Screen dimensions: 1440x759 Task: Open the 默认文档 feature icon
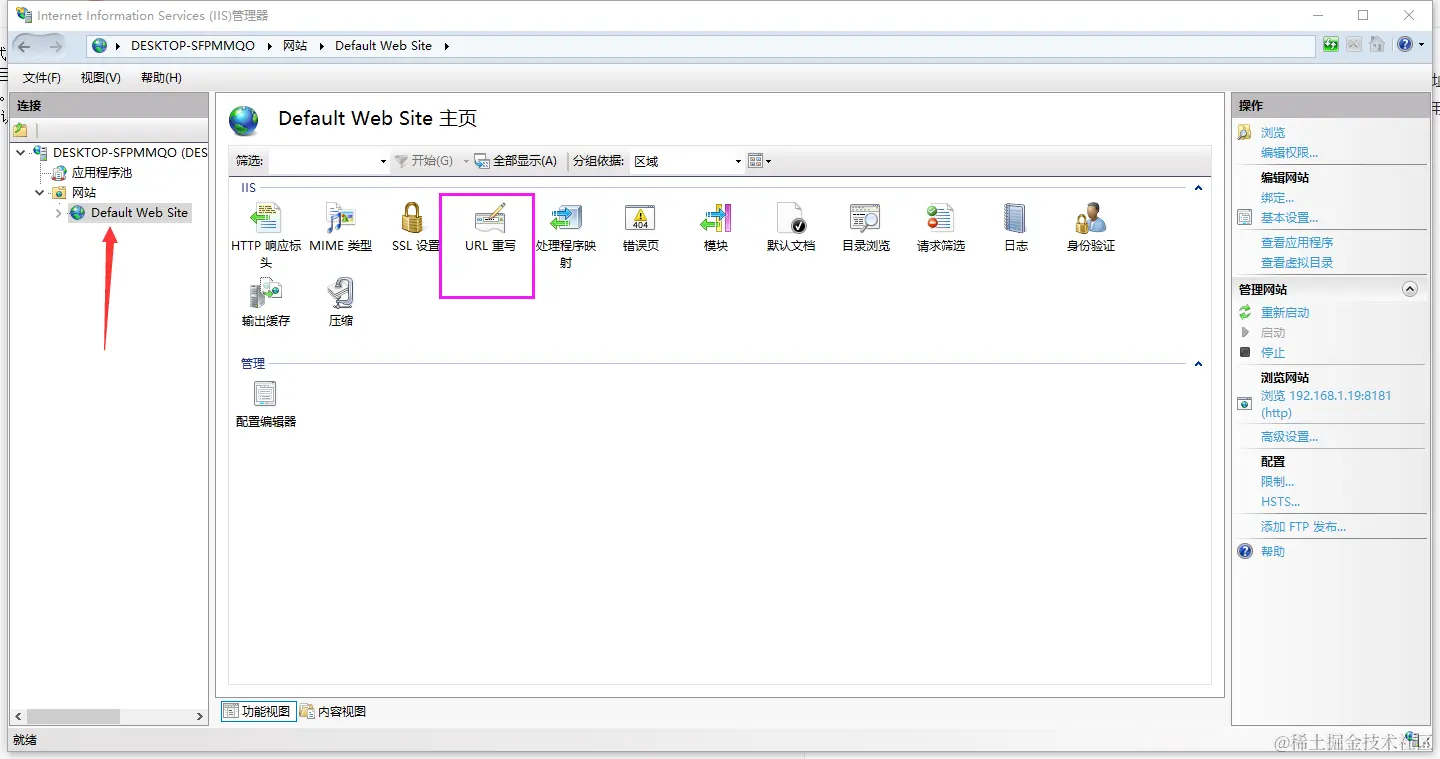tap(791, 228)
